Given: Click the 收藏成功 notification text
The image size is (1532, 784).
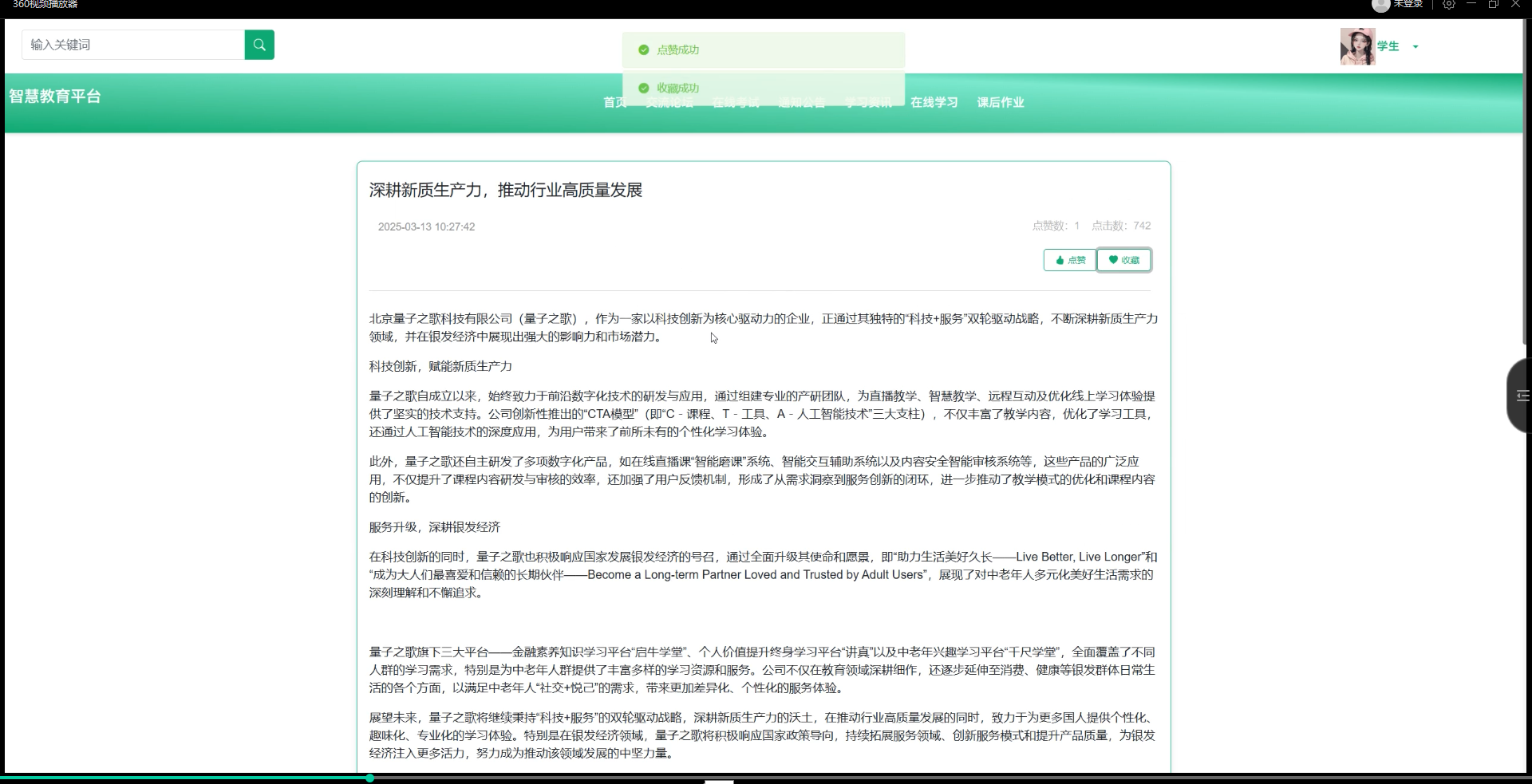Looking at the screenshot, I should [x=678, y=88].
